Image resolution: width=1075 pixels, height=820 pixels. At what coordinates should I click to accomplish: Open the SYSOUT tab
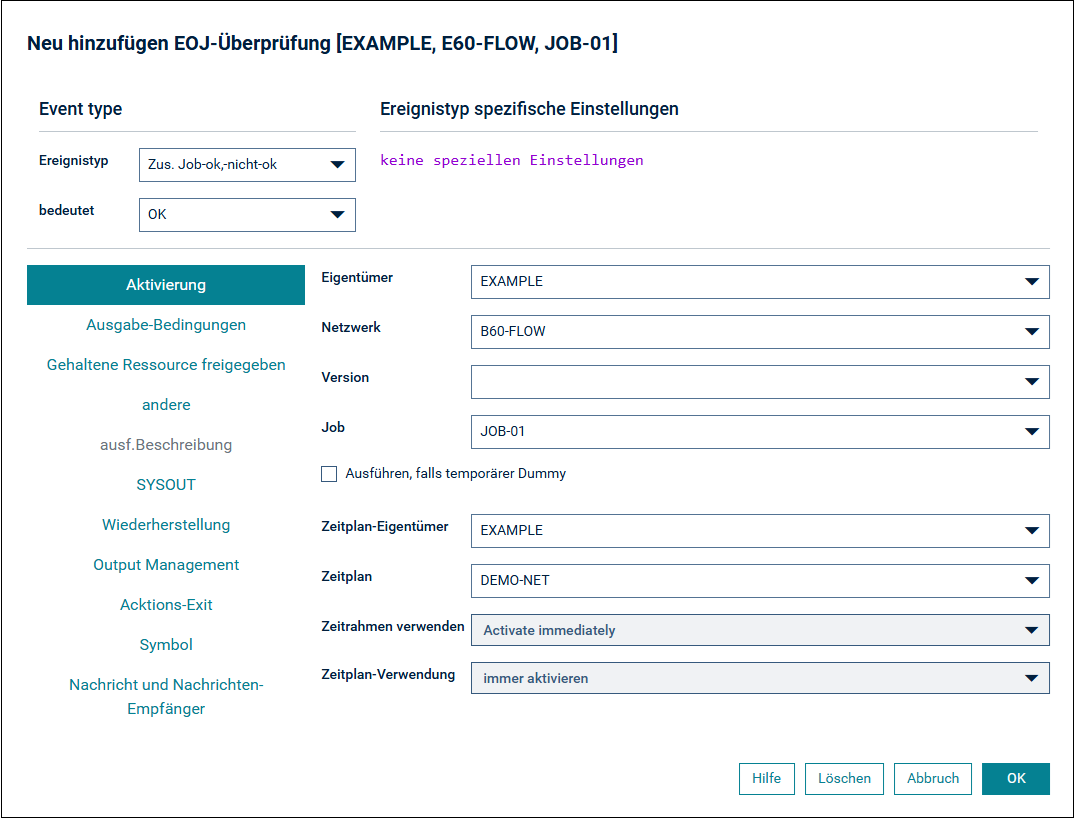point(166,485)
